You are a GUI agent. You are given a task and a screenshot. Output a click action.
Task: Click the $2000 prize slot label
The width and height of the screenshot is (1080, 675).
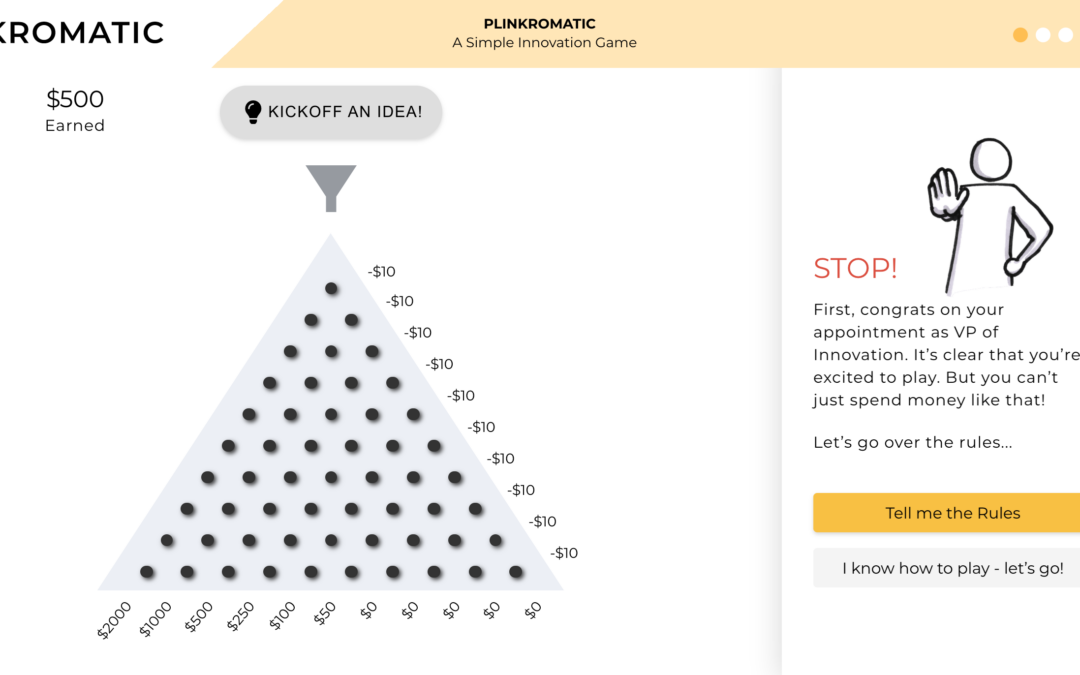114,620
